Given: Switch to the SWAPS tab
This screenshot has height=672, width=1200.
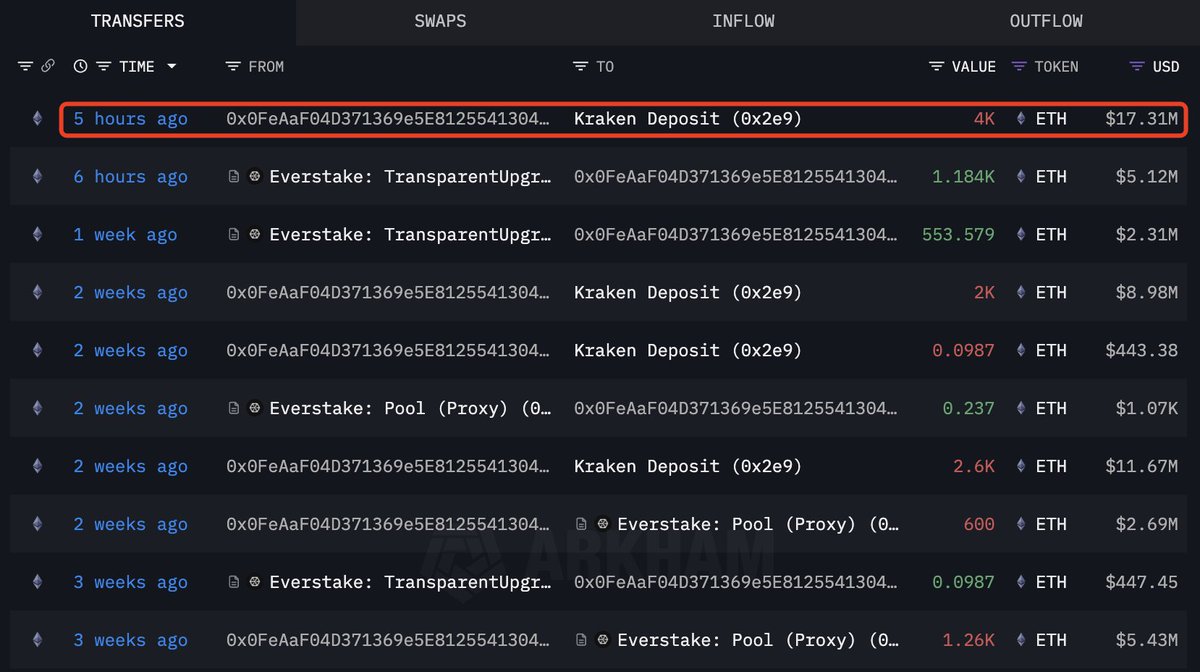Looking at the screenshot, I should coord(440,21).
